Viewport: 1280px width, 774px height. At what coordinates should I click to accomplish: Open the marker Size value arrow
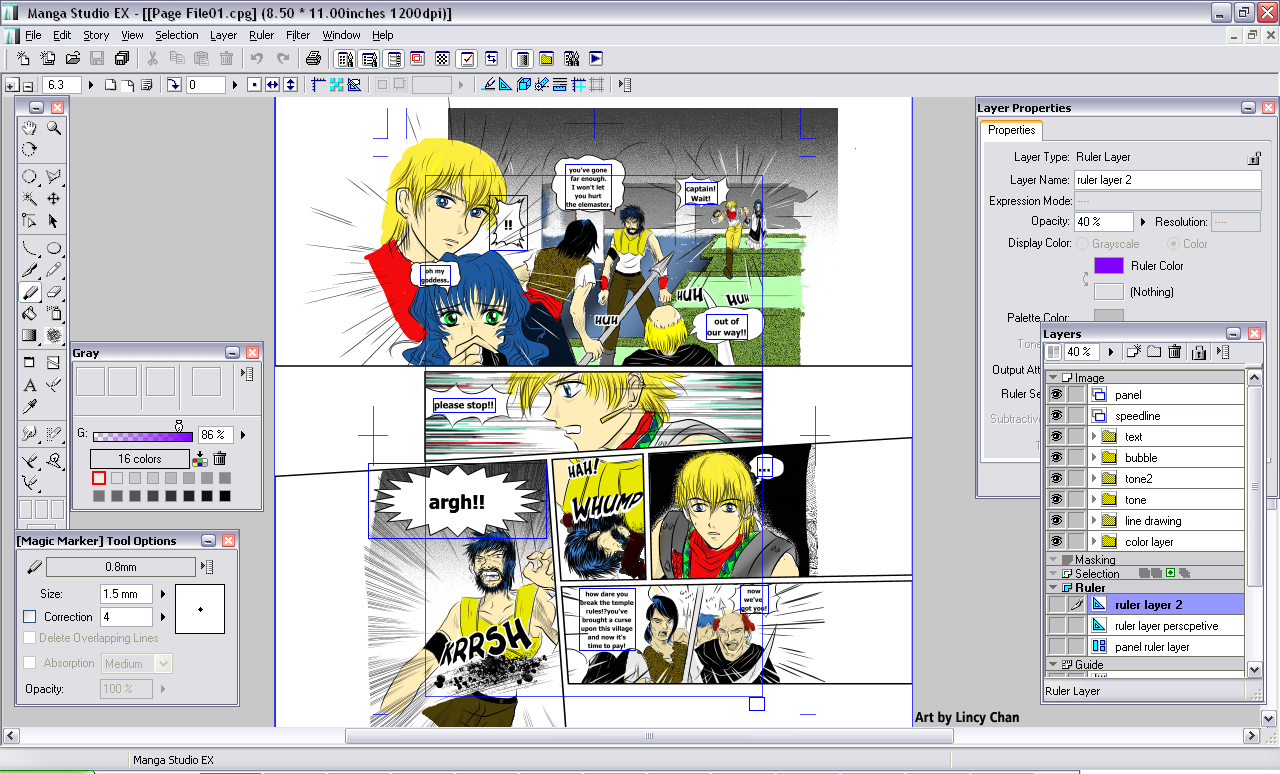[x=161, y=594]
